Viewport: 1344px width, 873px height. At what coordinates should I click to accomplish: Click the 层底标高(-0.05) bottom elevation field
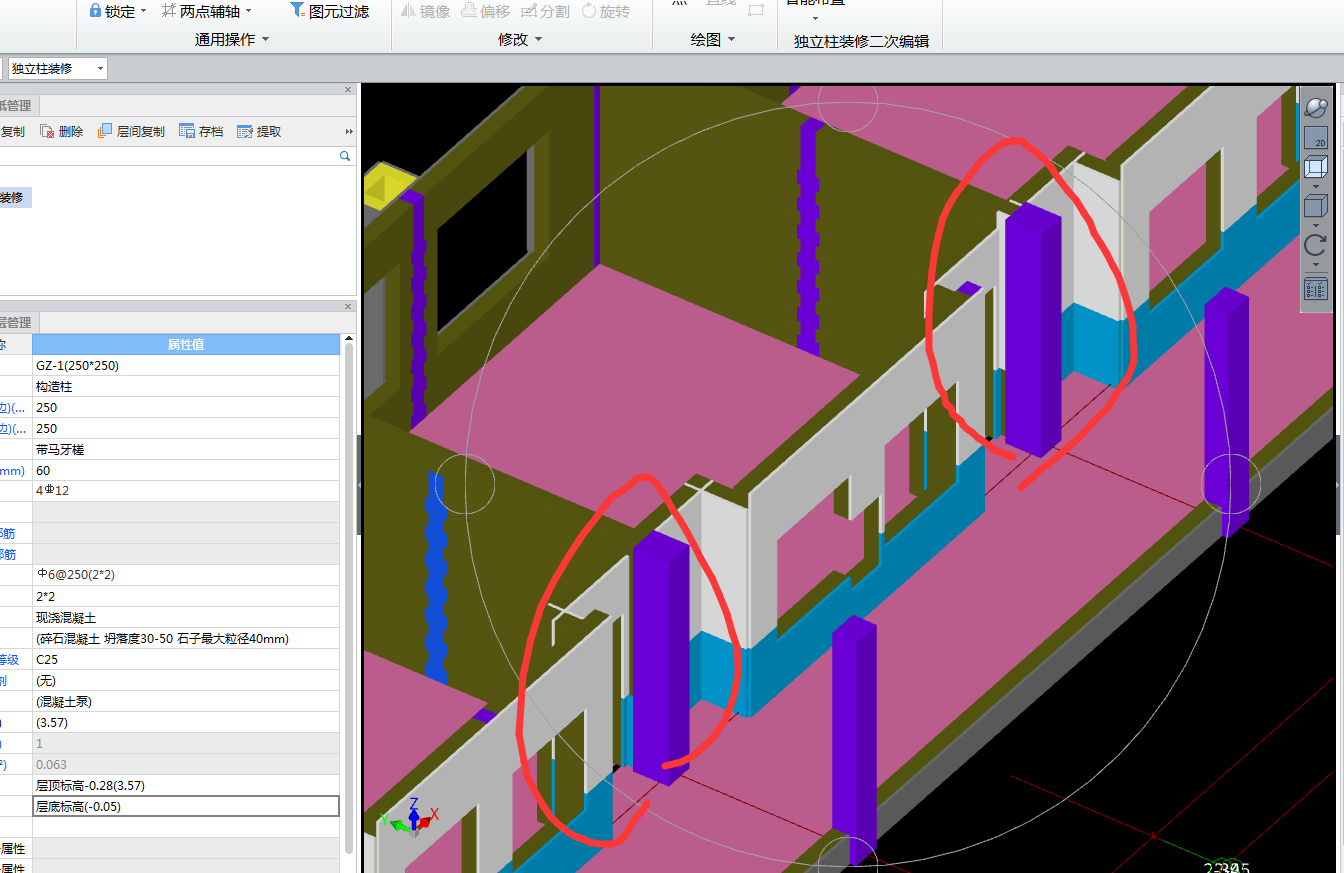[186, 806]
